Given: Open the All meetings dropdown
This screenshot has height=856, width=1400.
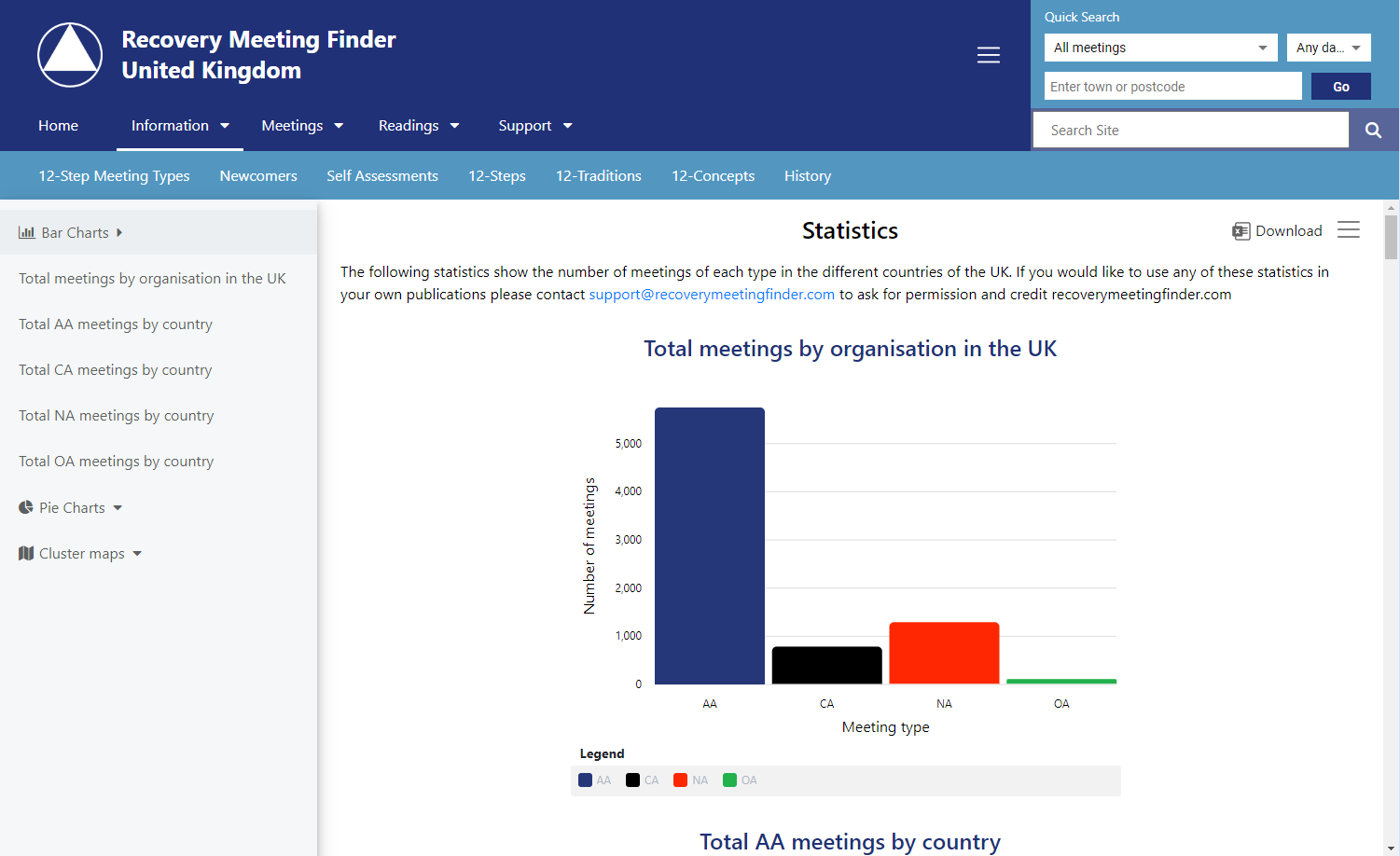Looking at the screenshot, I should (1160, 48).
